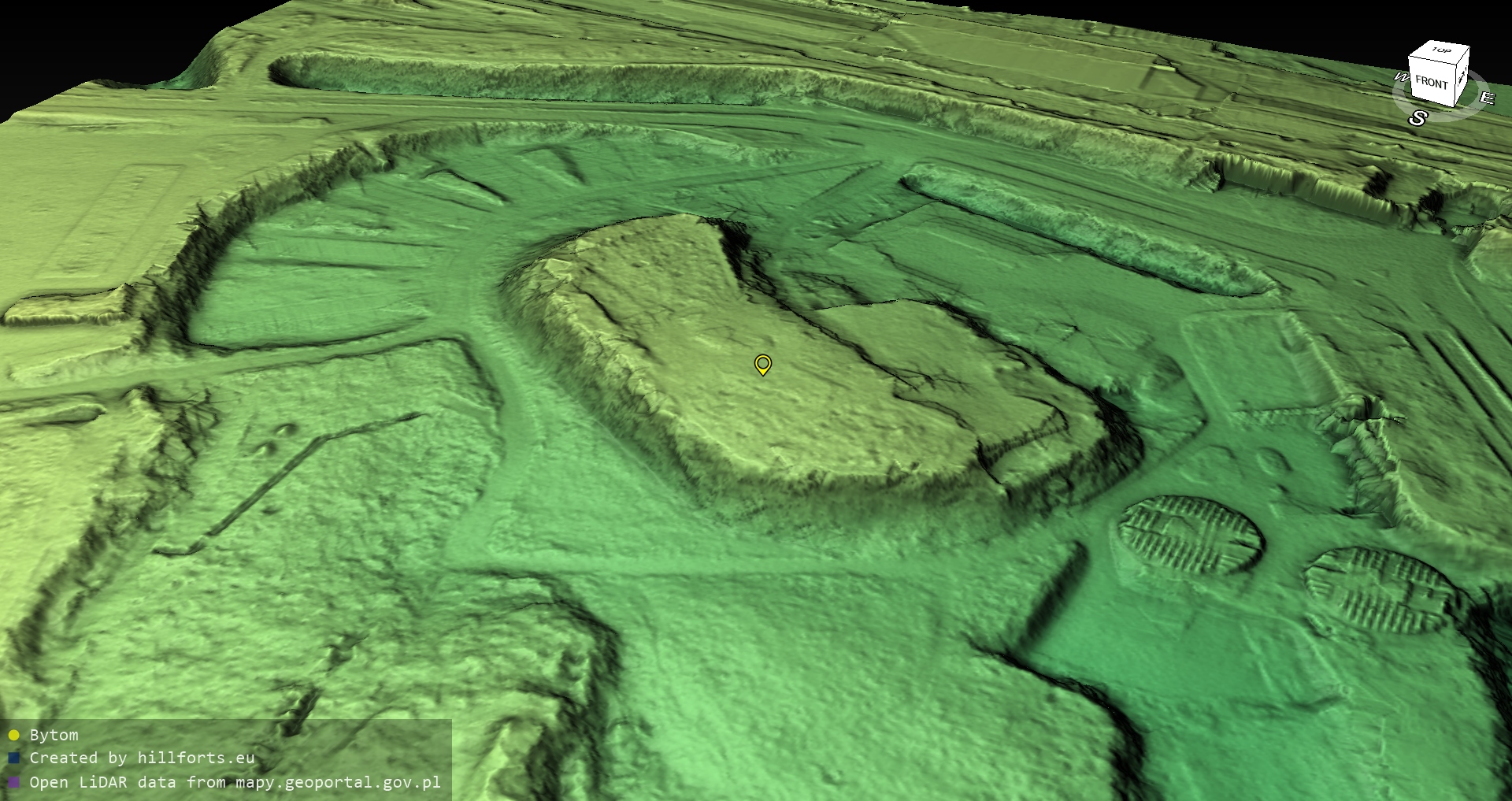
Task: Select the TOP face of the navigation cube
Action: (1441, 51)
